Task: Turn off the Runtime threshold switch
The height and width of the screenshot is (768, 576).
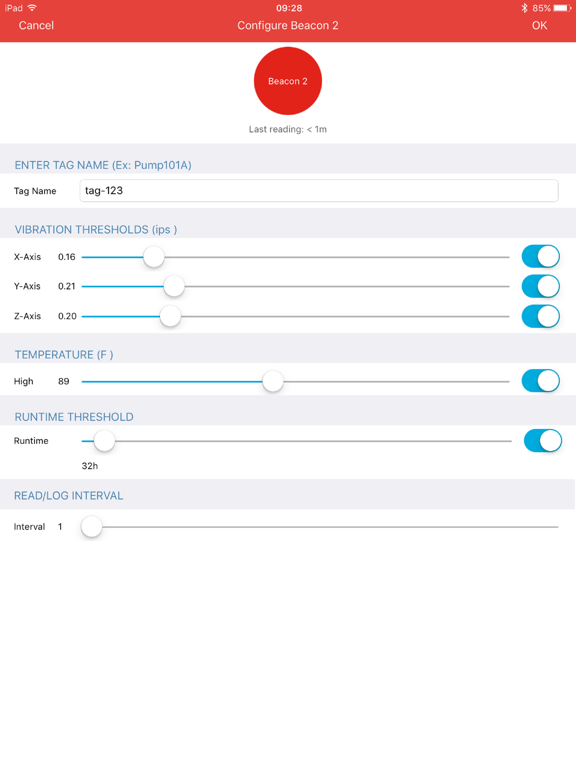Action: tap(543, 441)
